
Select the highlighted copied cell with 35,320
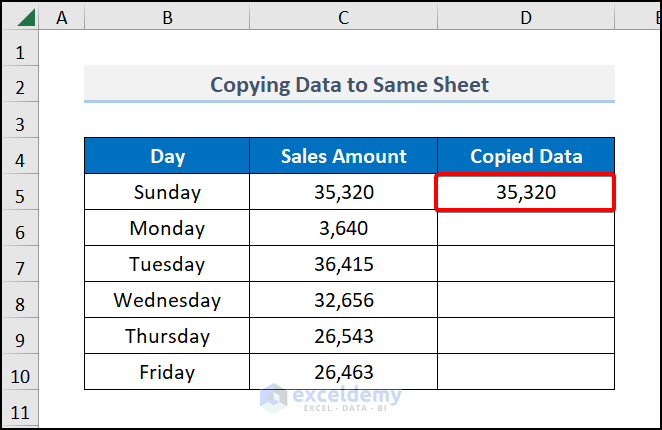coord(526,192)
